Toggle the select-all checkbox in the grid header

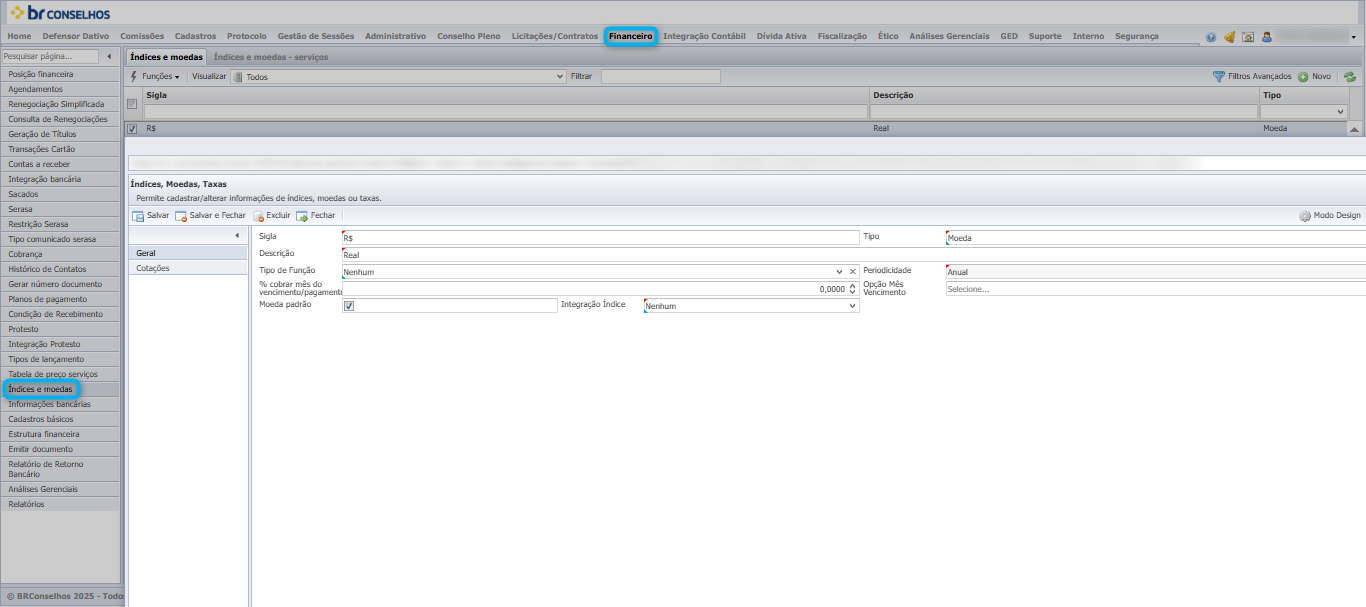[x=132, y=104]
